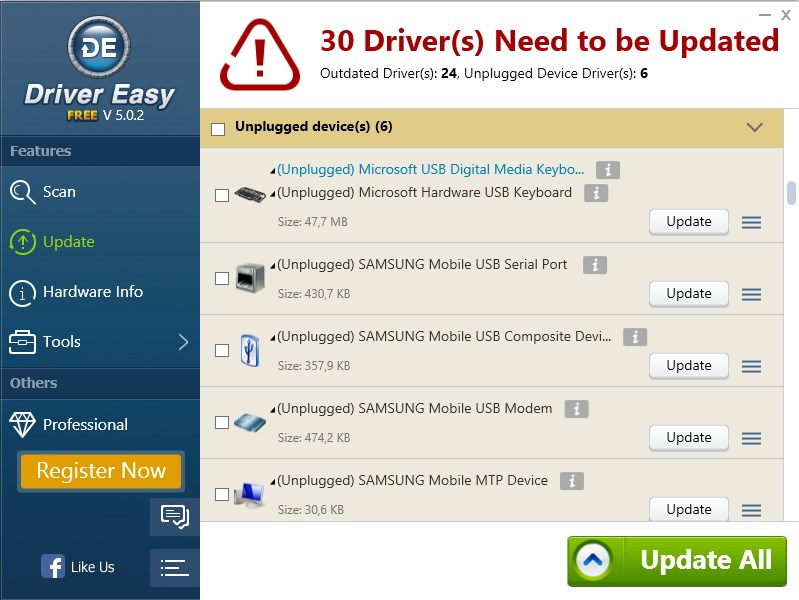
Task: Click the driver list scrollbar thumb
Action: (791, 193)
